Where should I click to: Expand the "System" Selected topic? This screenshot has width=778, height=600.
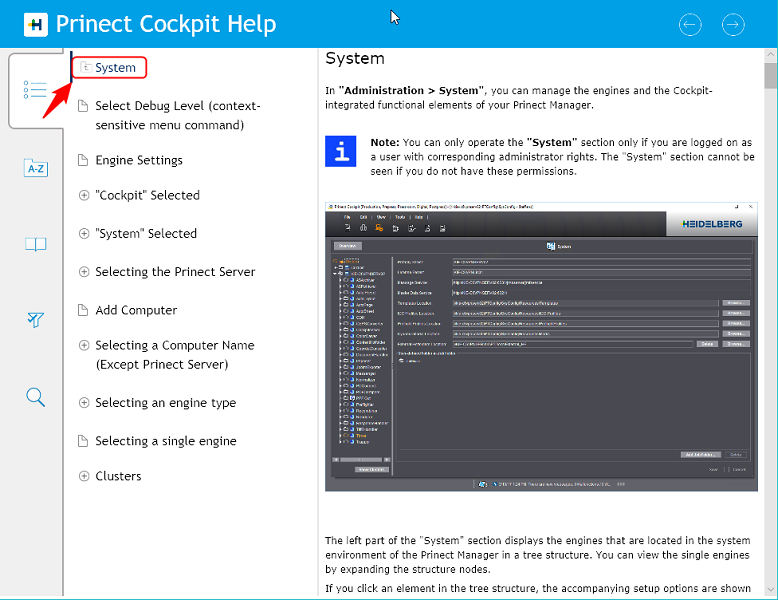84,234
